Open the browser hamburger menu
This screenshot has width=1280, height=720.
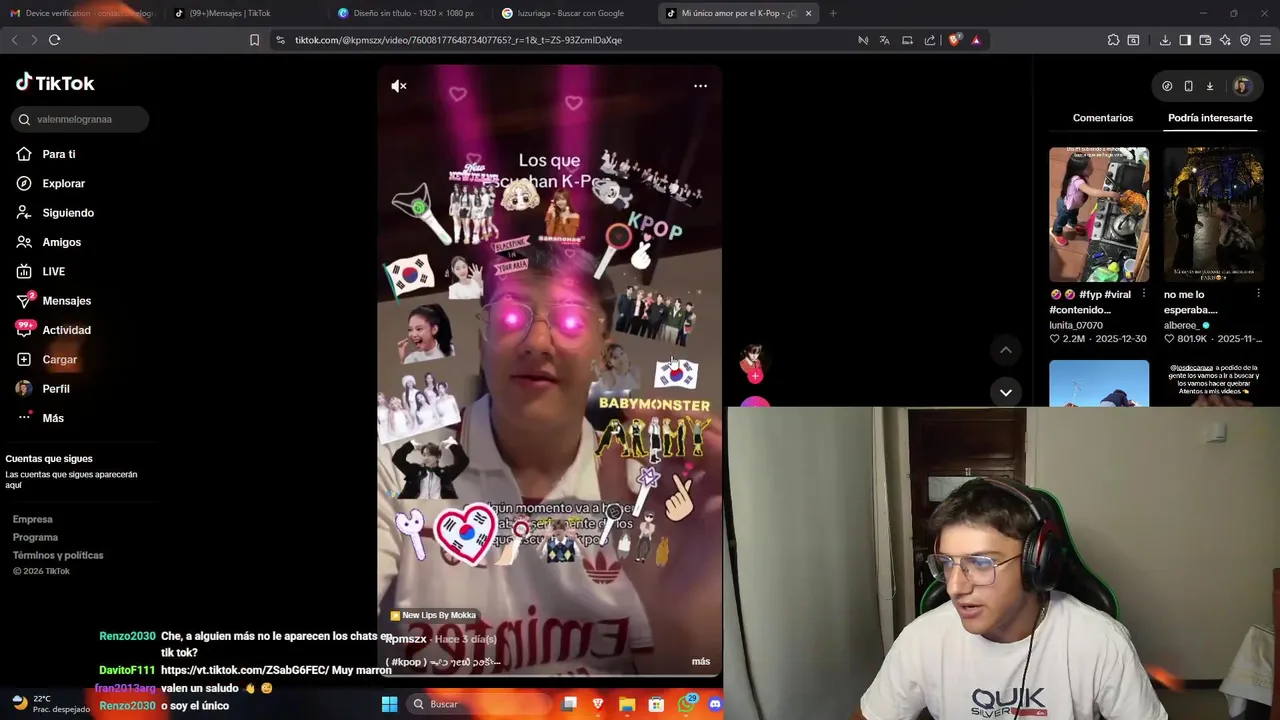1266,40
